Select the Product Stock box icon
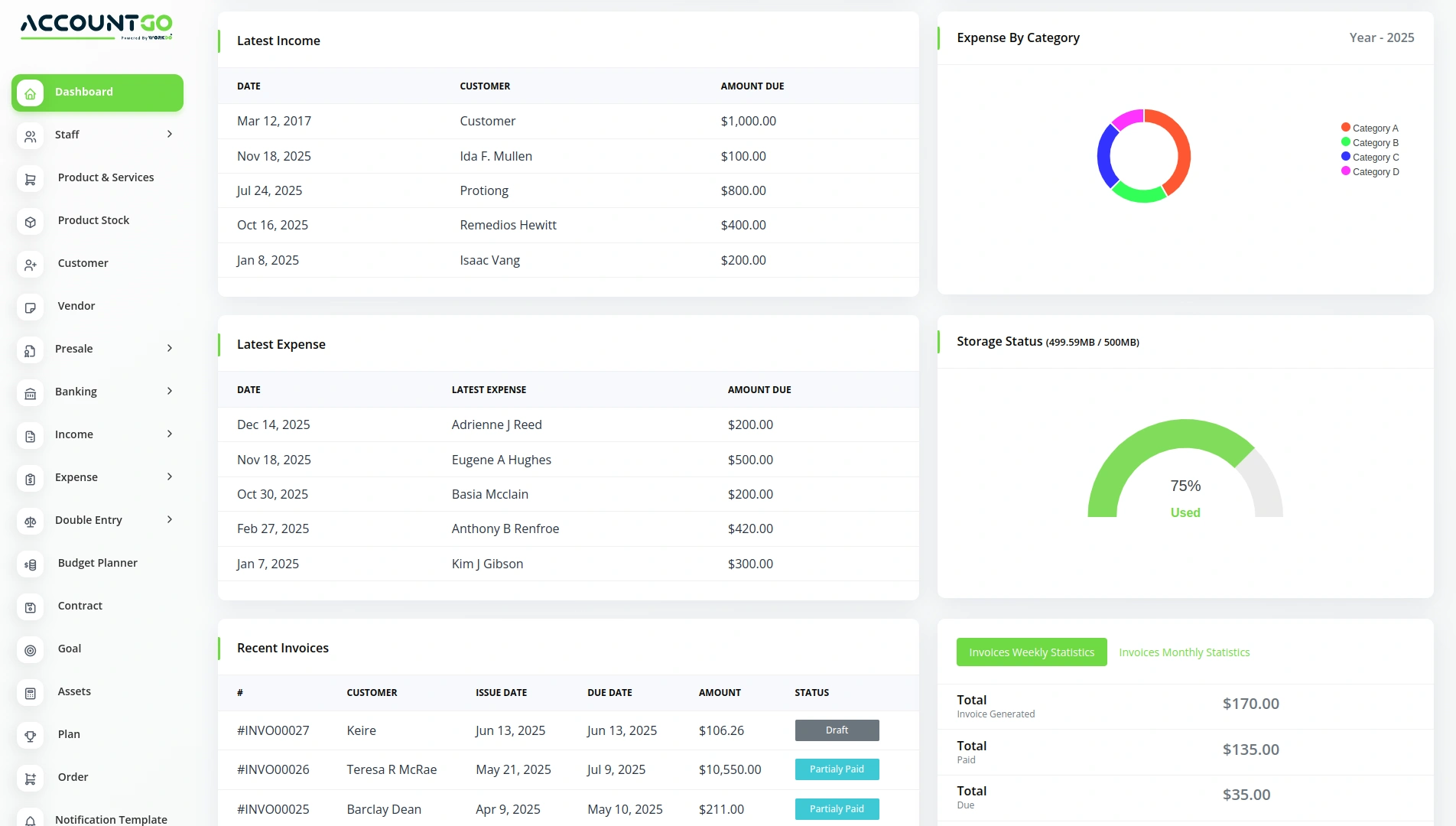 pos(30,222)
